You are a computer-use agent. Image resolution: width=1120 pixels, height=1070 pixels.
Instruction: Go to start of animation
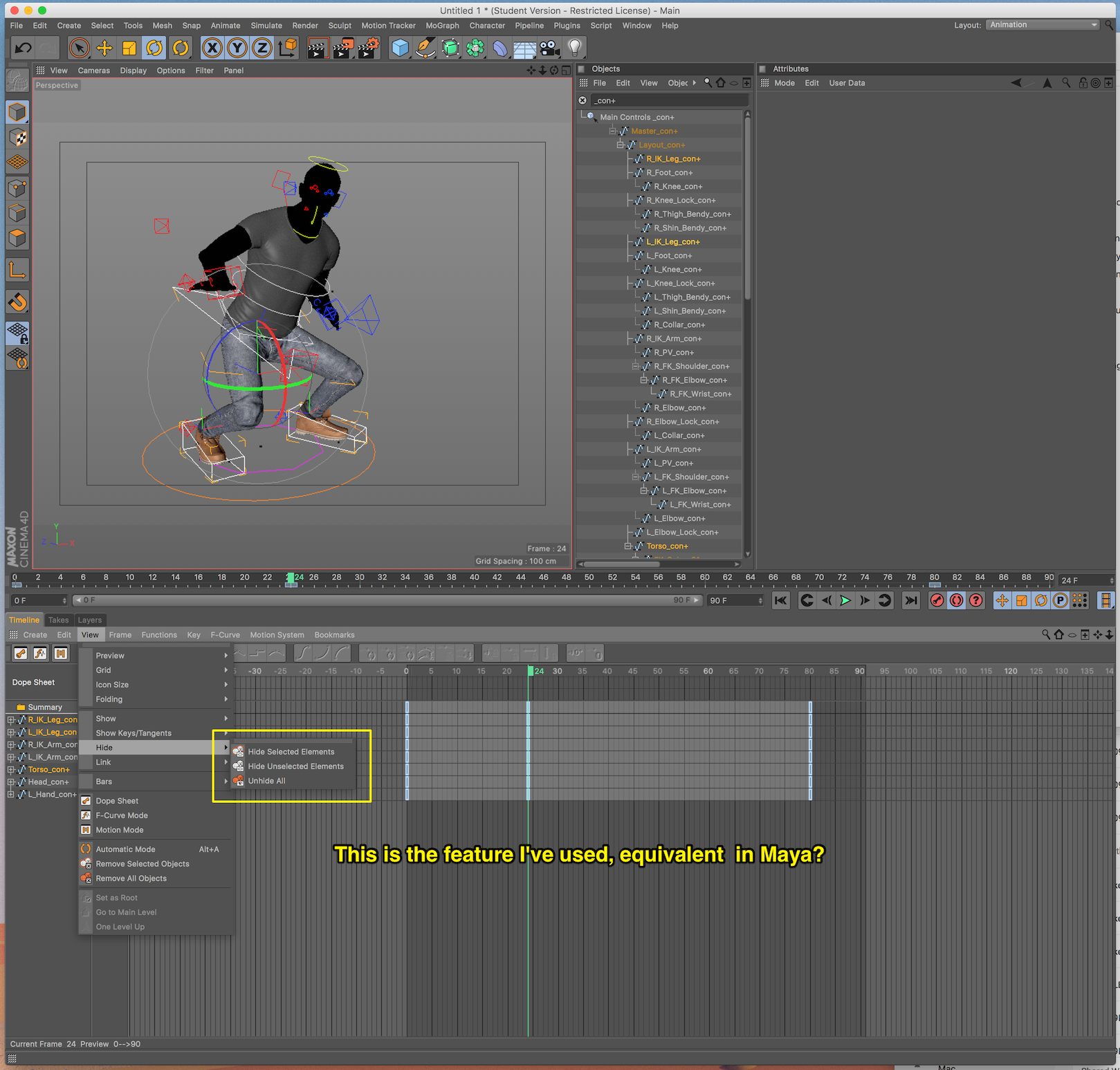(x=781, y=600)
